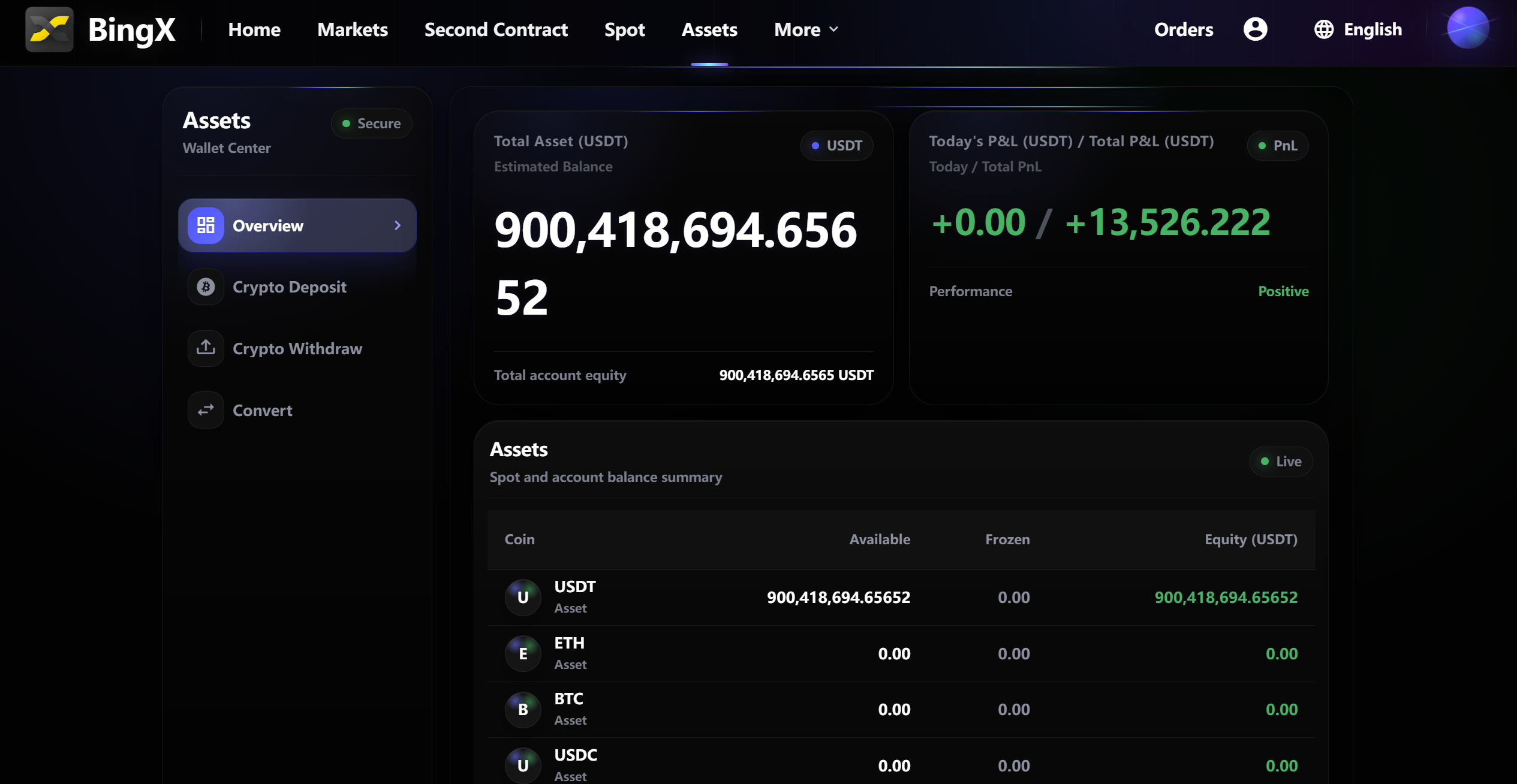
Task: Select the Assets navigation tab
Action: click(709, 29)
